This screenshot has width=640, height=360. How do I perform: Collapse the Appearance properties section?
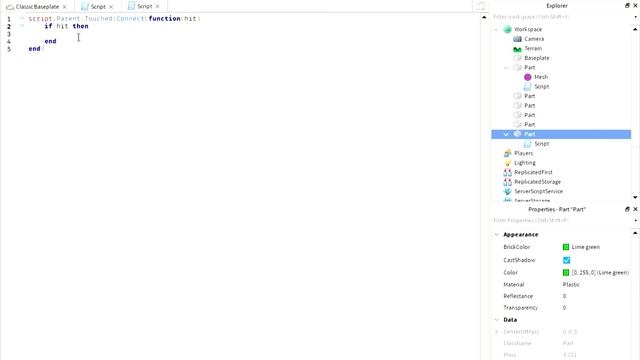tap(496, 235)
